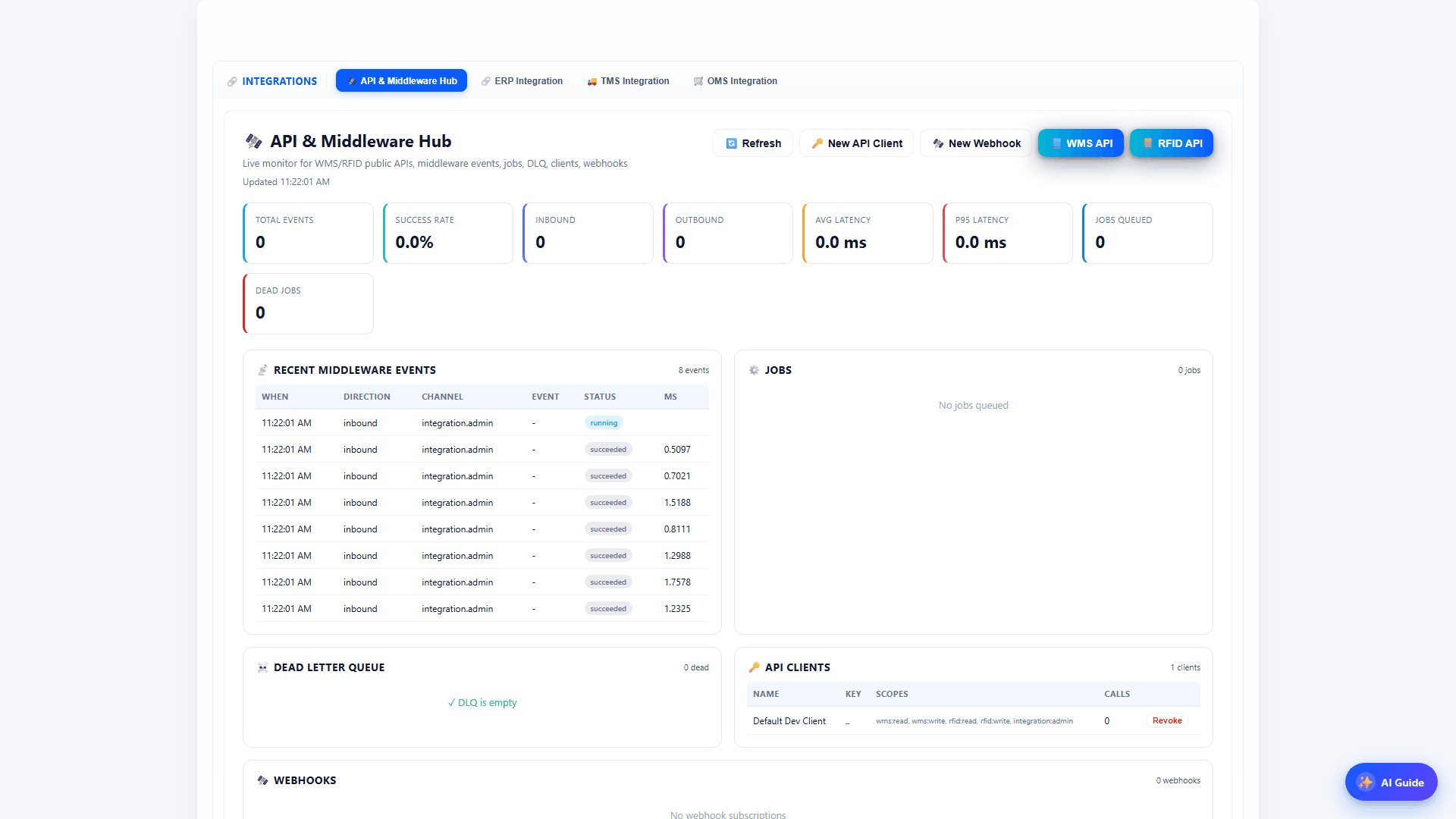The width and height of the screenshot is (1456, 819).
Task: Click the gear icon next to Jobs
Action: pos(754,370)
